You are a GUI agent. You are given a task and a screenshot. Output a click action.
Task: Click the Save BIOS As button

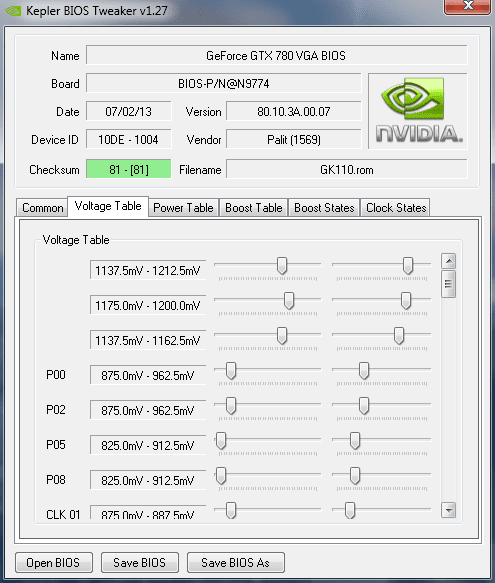click(x=235, y=563)
